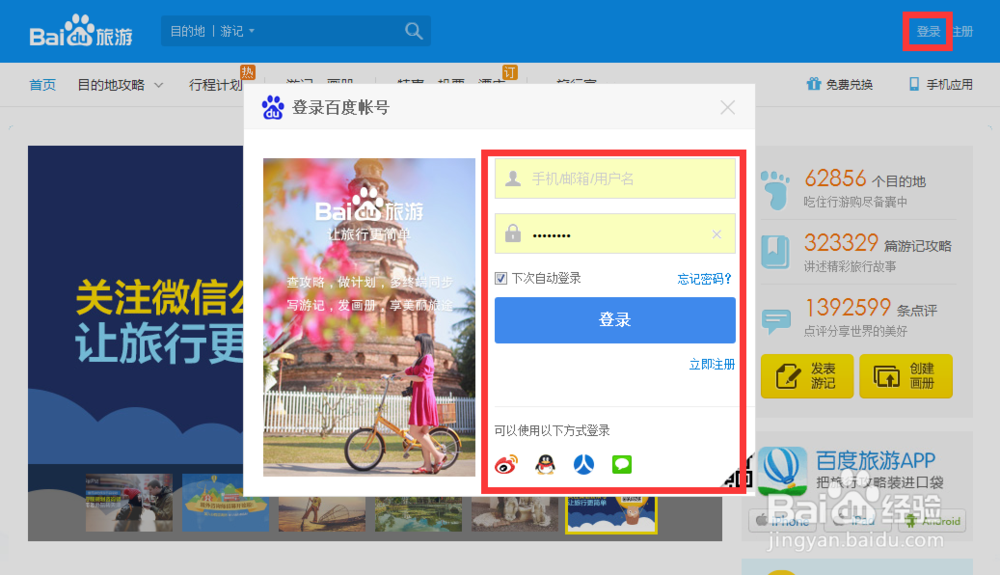Click the 1392599 条点评 stat
The height and width of the screenshot is (575, 1000).
[x=870, y=308]
